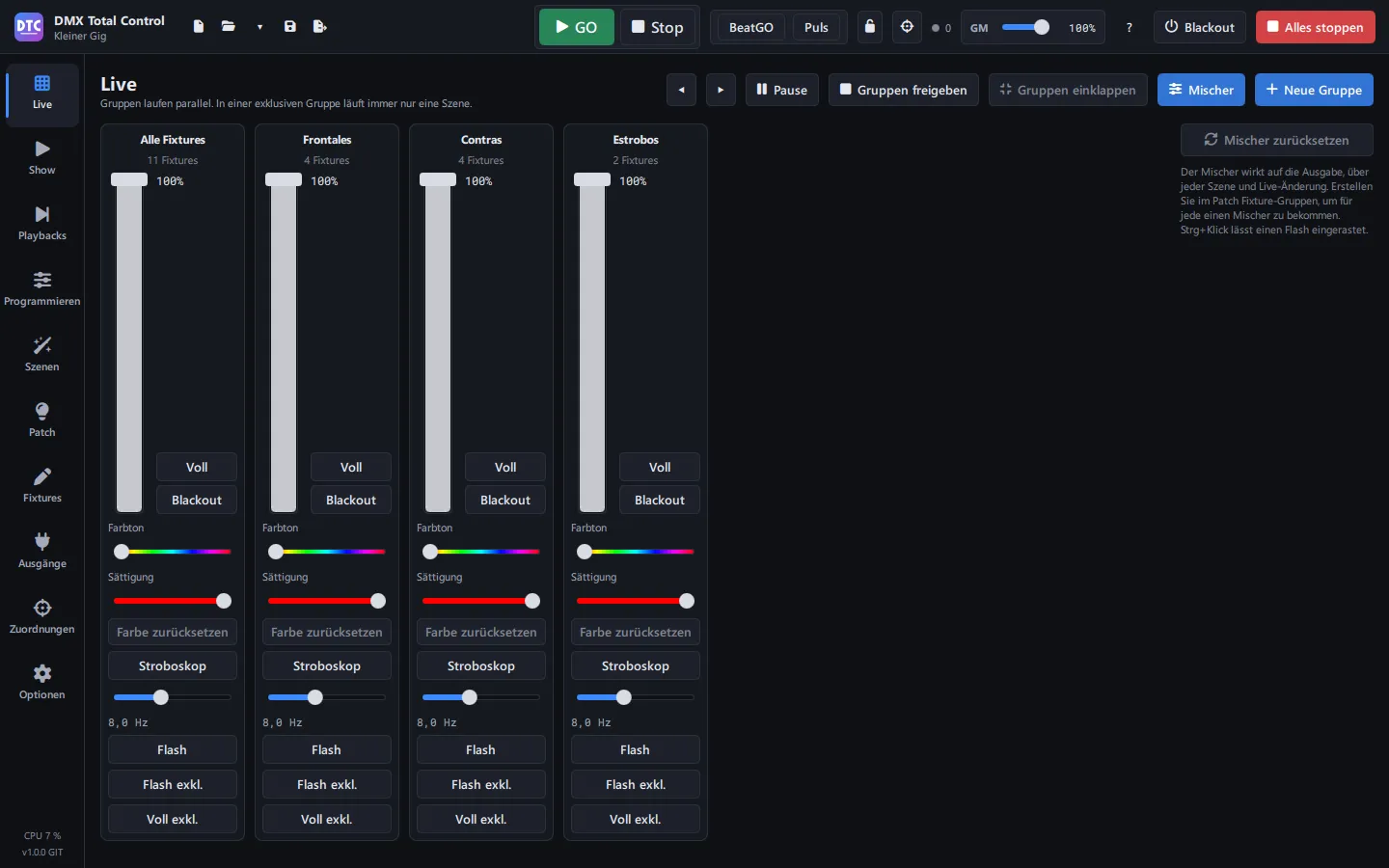The image size is (1389, 868).
Task: Open Optionen settings
Action: tap(42, 683)
